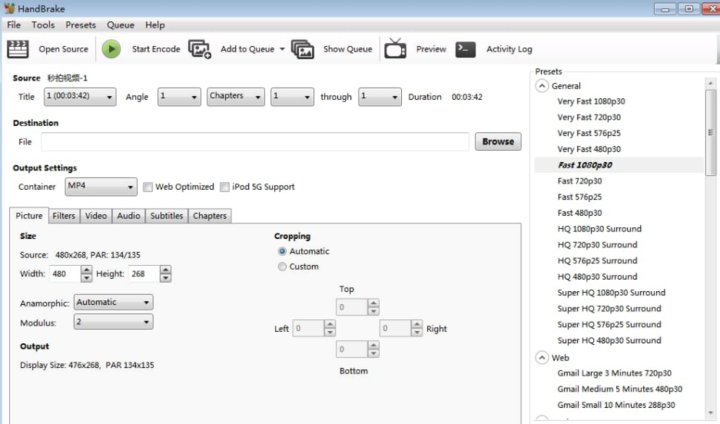The height and width of the screenshot is (424, 720).
Task: Enable the Web Optimized checkbox
Action: pos(148,187)
